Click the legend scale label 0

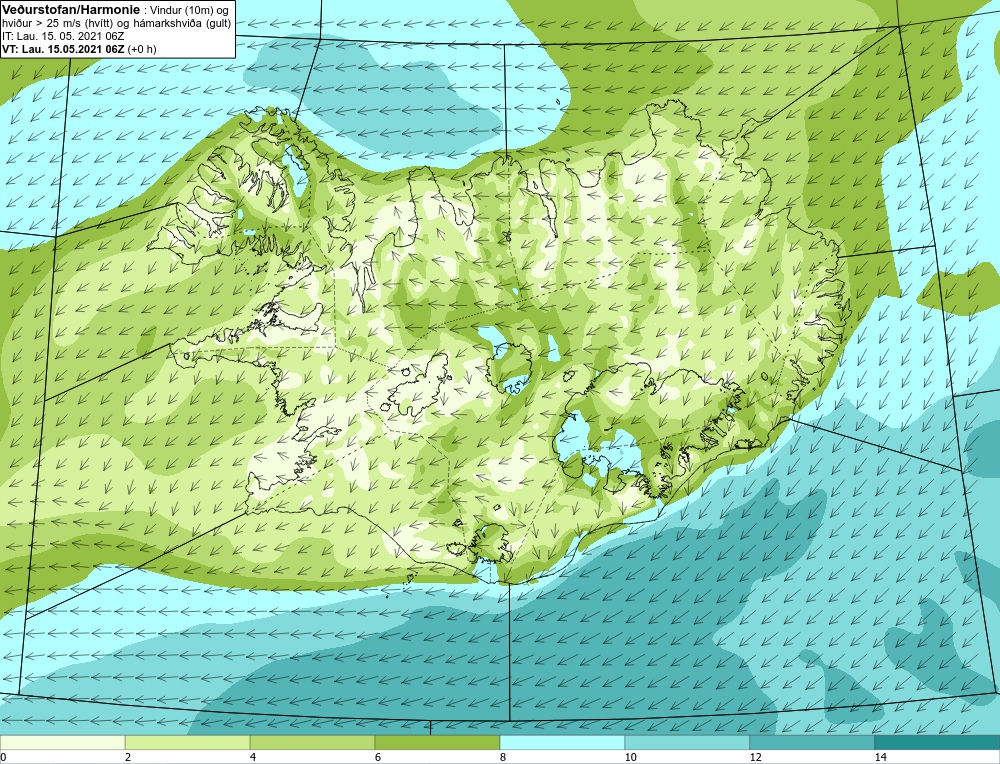click(3, 757)
